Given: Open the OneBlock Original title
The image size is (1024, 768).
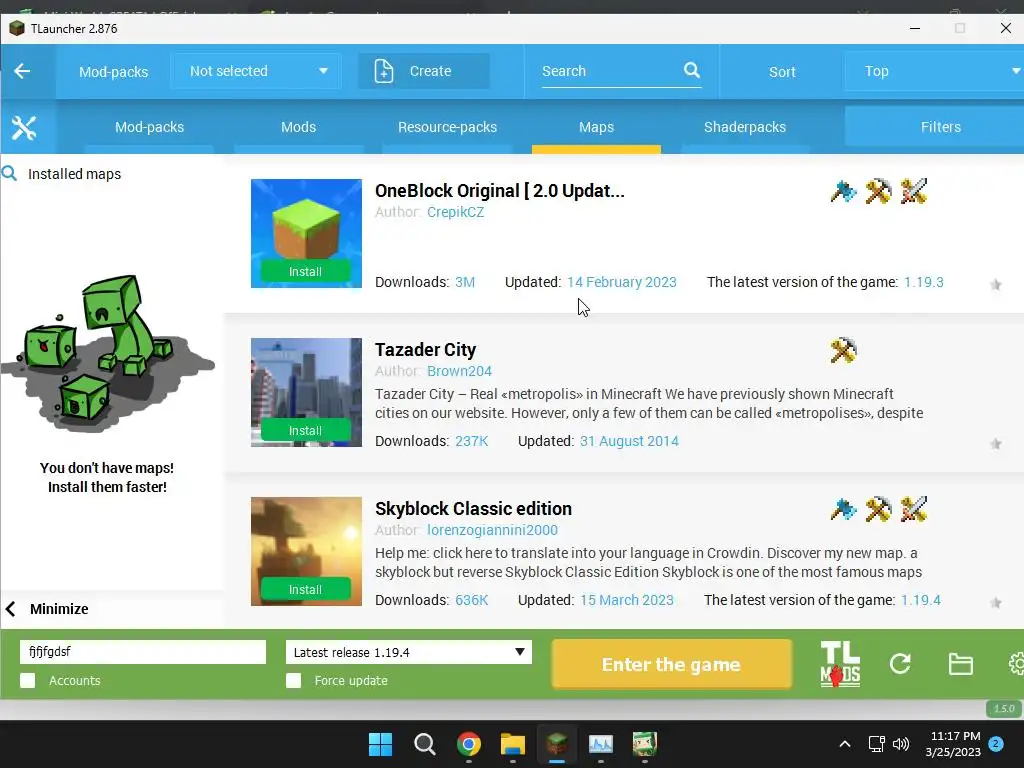Looking at the screenshot, I should [x=500, y=191].
